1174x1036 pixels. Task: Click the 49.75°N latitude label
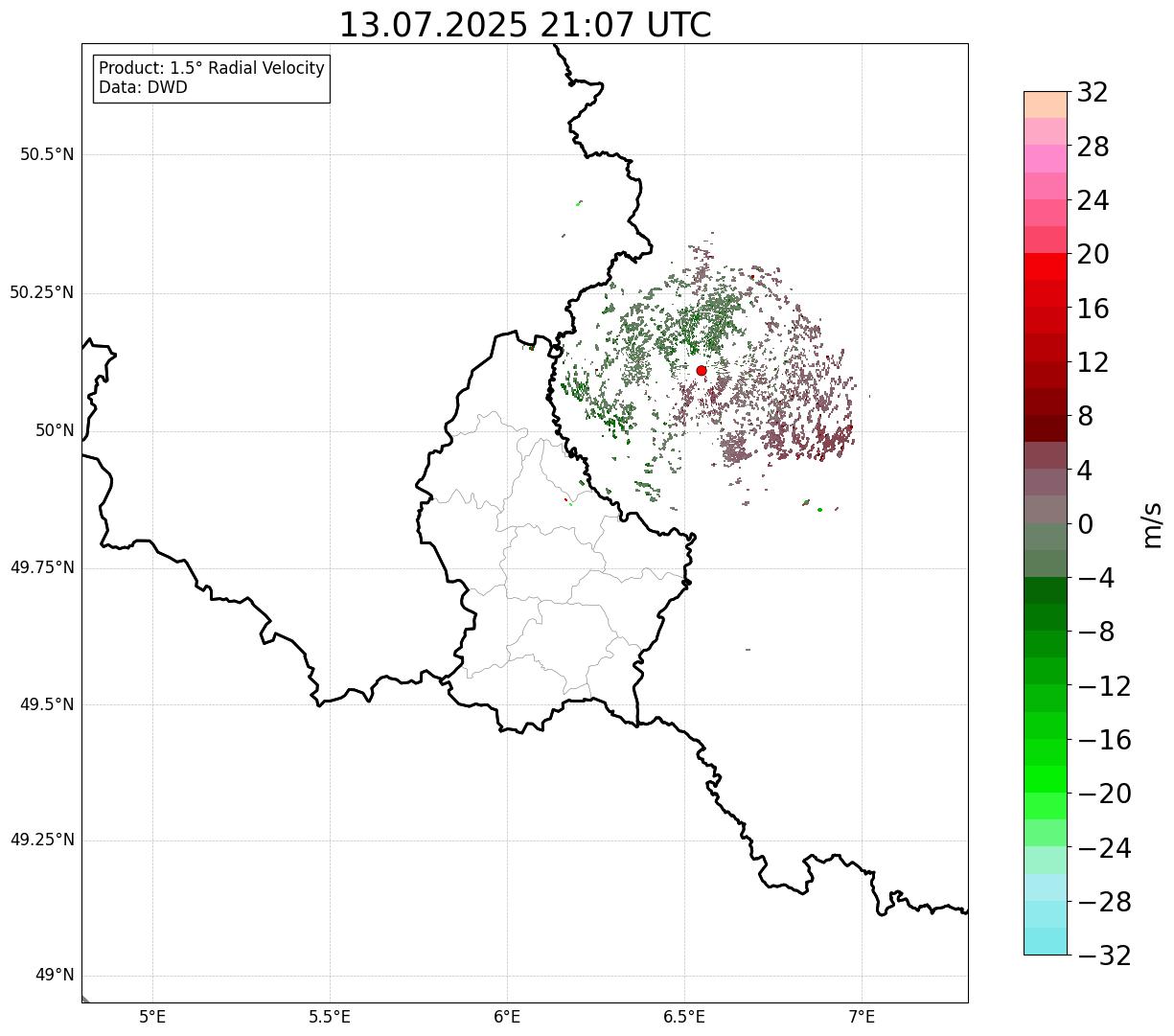42,567
